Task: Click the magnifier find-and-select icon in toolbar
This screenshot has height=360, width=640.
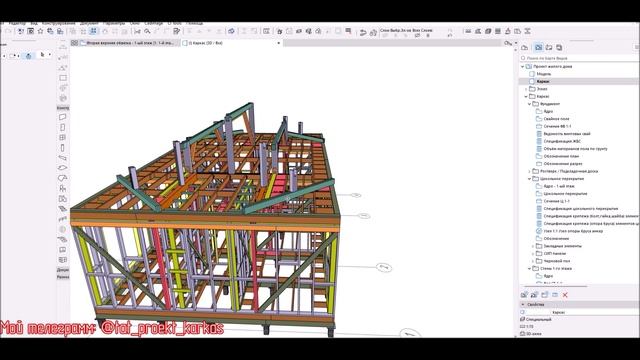Action: 147,31
